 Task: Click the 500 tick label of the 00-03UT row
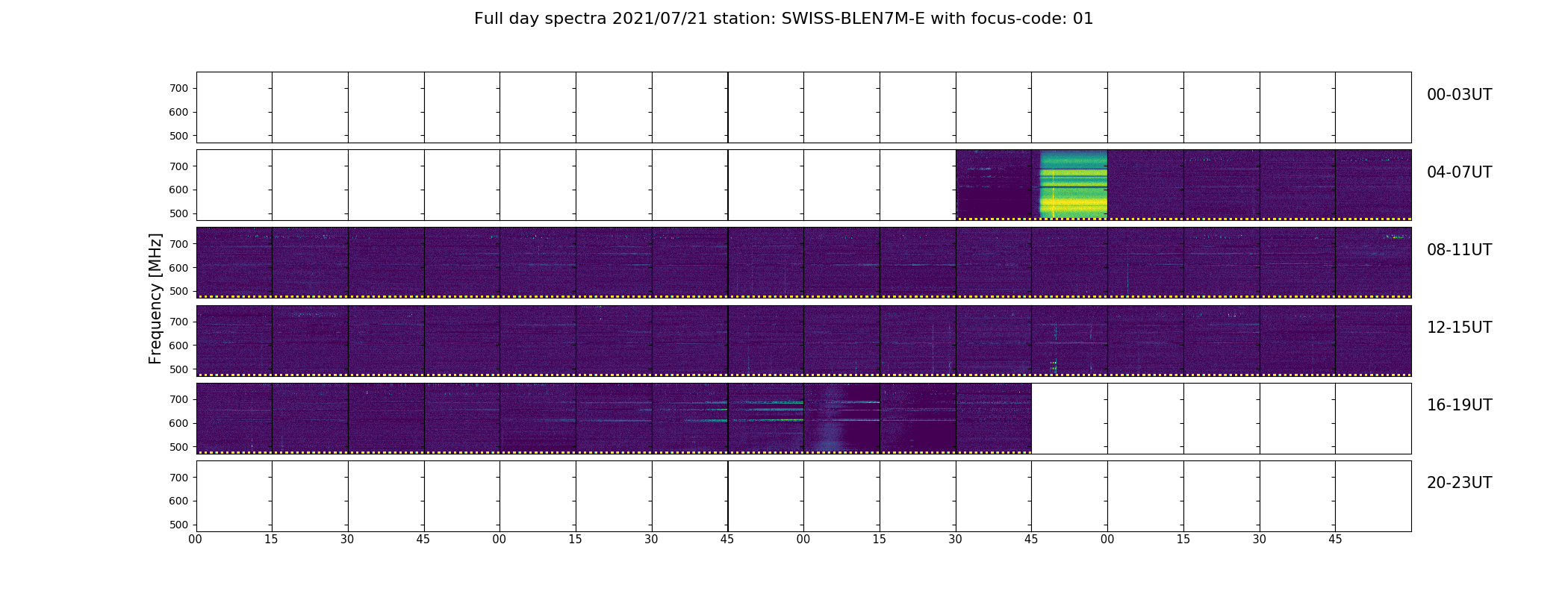(178, 136)
